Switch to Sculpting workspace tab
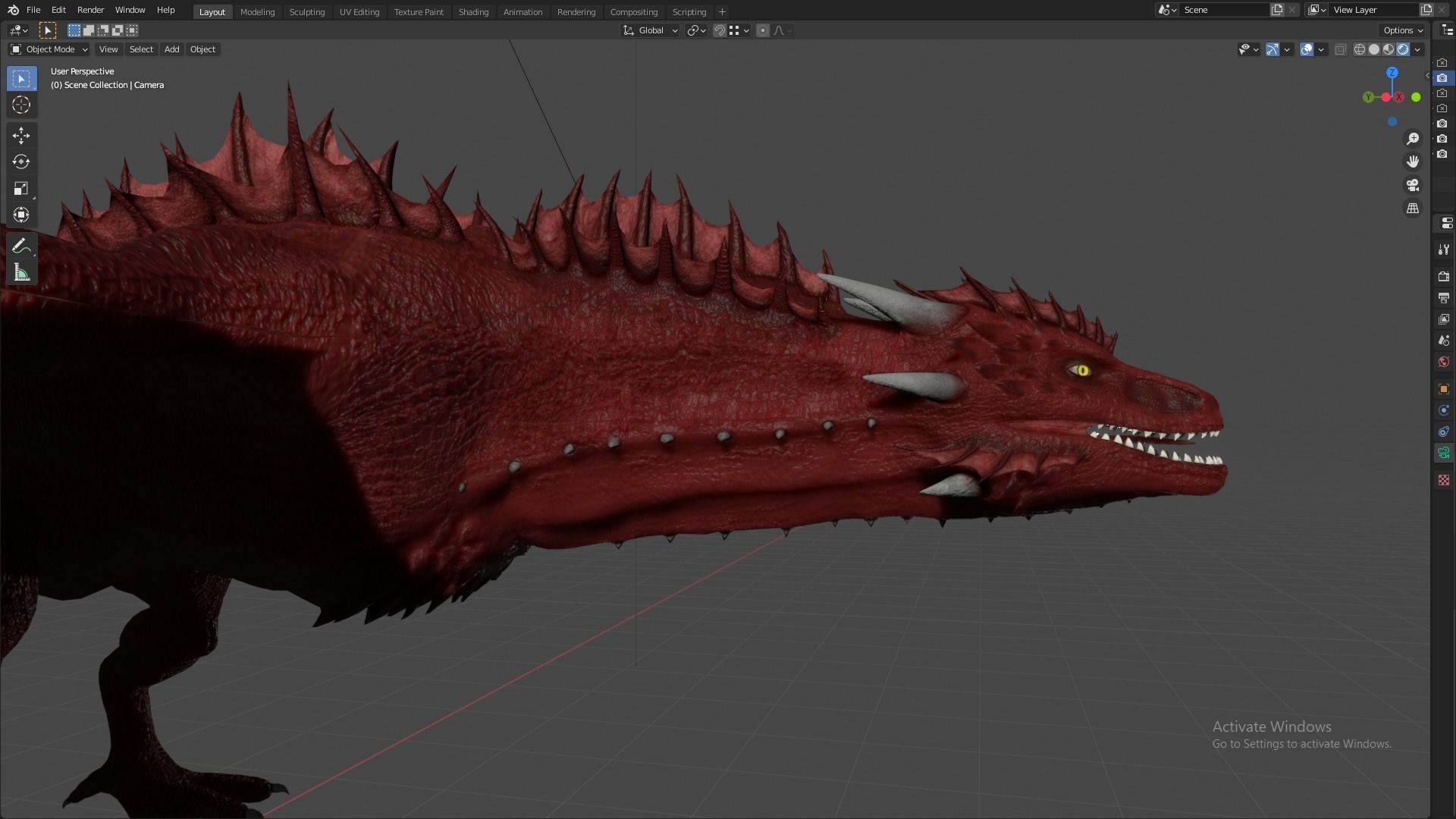Viewport: 1456px width, 819px height. pyautogui.click(x=307, y=12)
